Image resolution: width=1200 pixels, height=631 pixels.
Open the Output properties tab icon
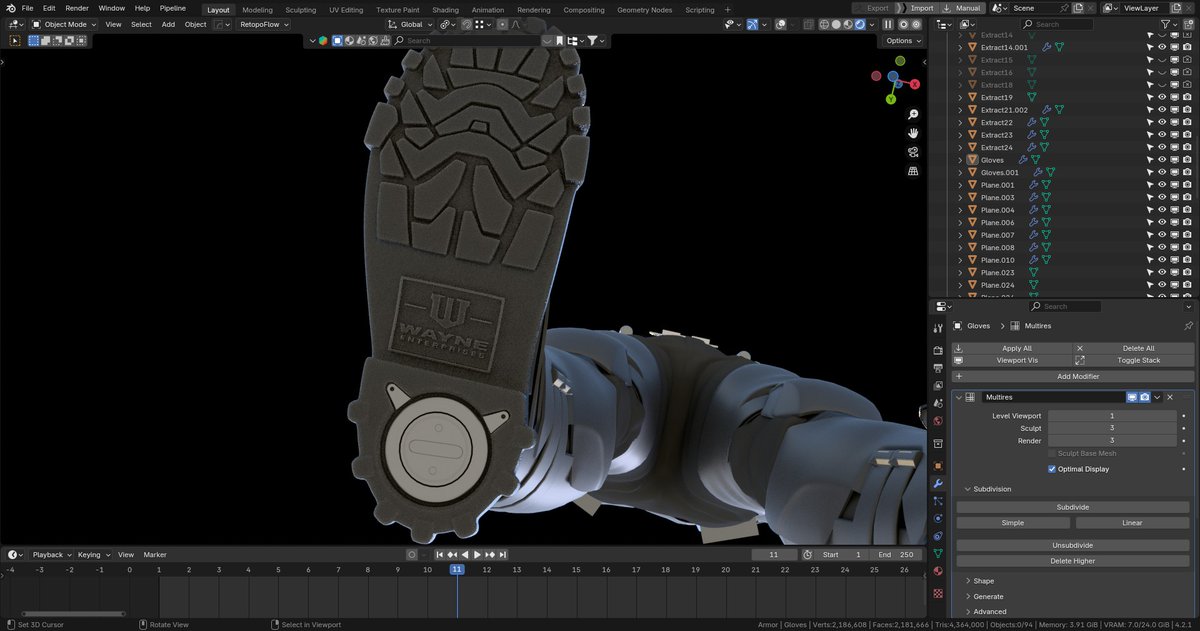[x=938, y=368]
